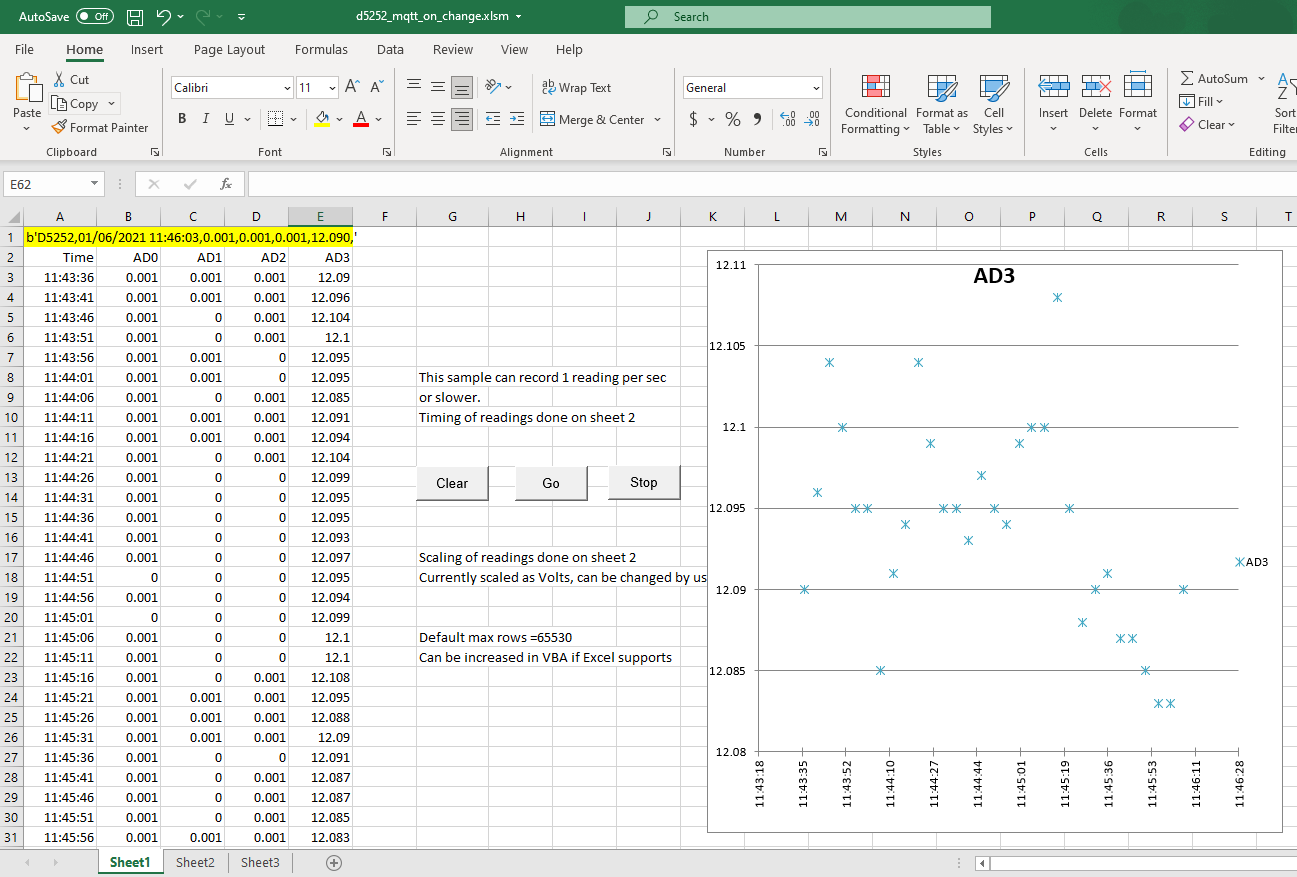Click Merge & Center
The height and width of the screenshot is (877, 1297).
pyautogui.click(x=593, y=119)
